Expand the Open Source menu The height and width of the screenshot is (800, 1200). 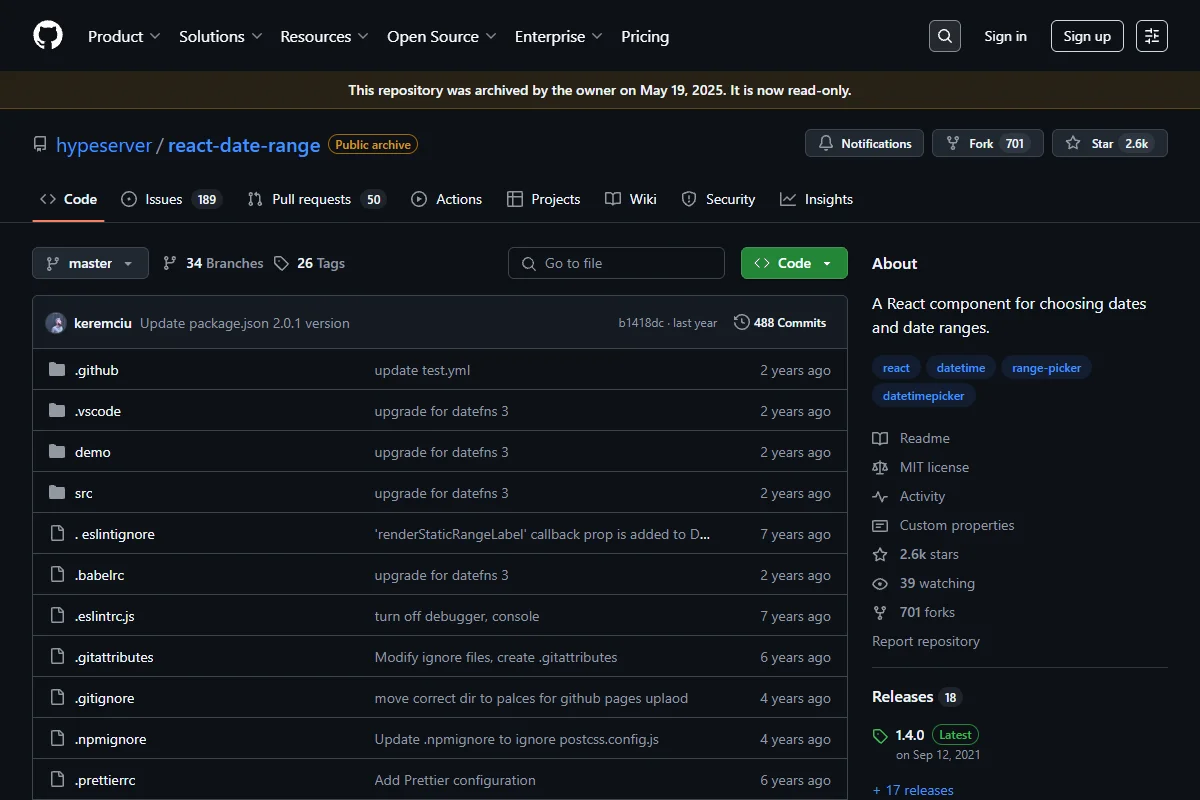point(442,36)
